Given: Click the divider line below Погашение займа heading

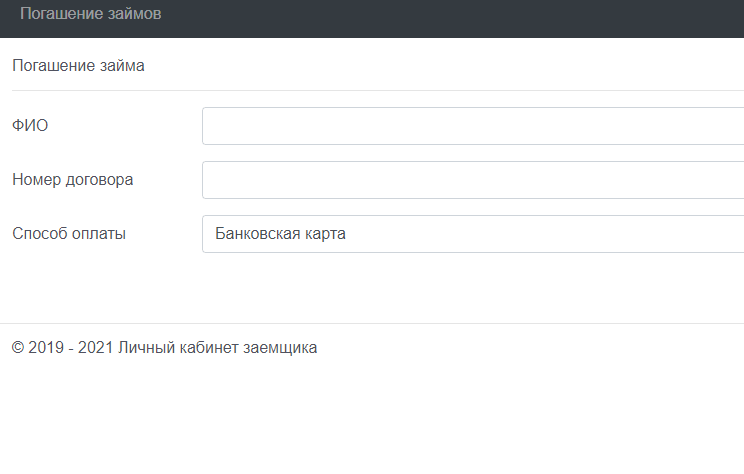Looking at the screenshot, I should pos(372,90).
